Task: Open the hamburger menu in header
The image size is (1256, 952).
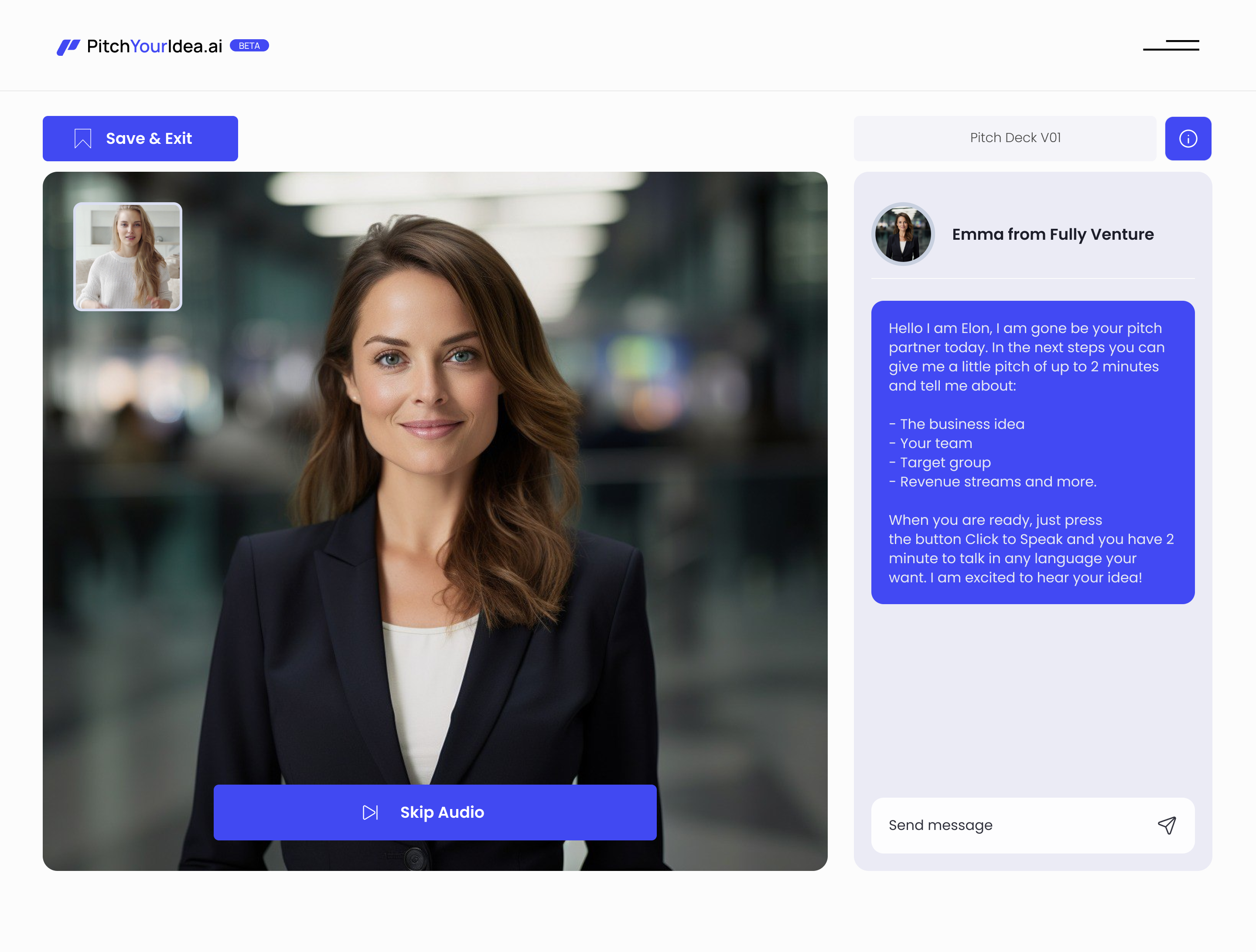Action: tap(1171, 45)
